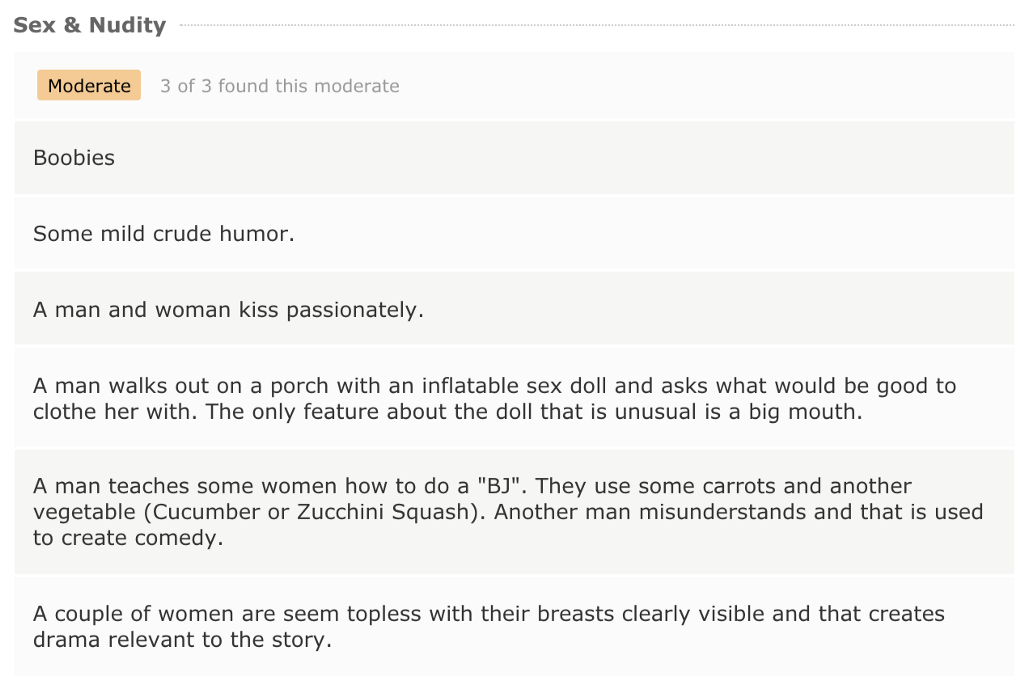Click the 'kiss passionately' advisory entry
Screen dimensions: 1024x684
pos(514,309)
